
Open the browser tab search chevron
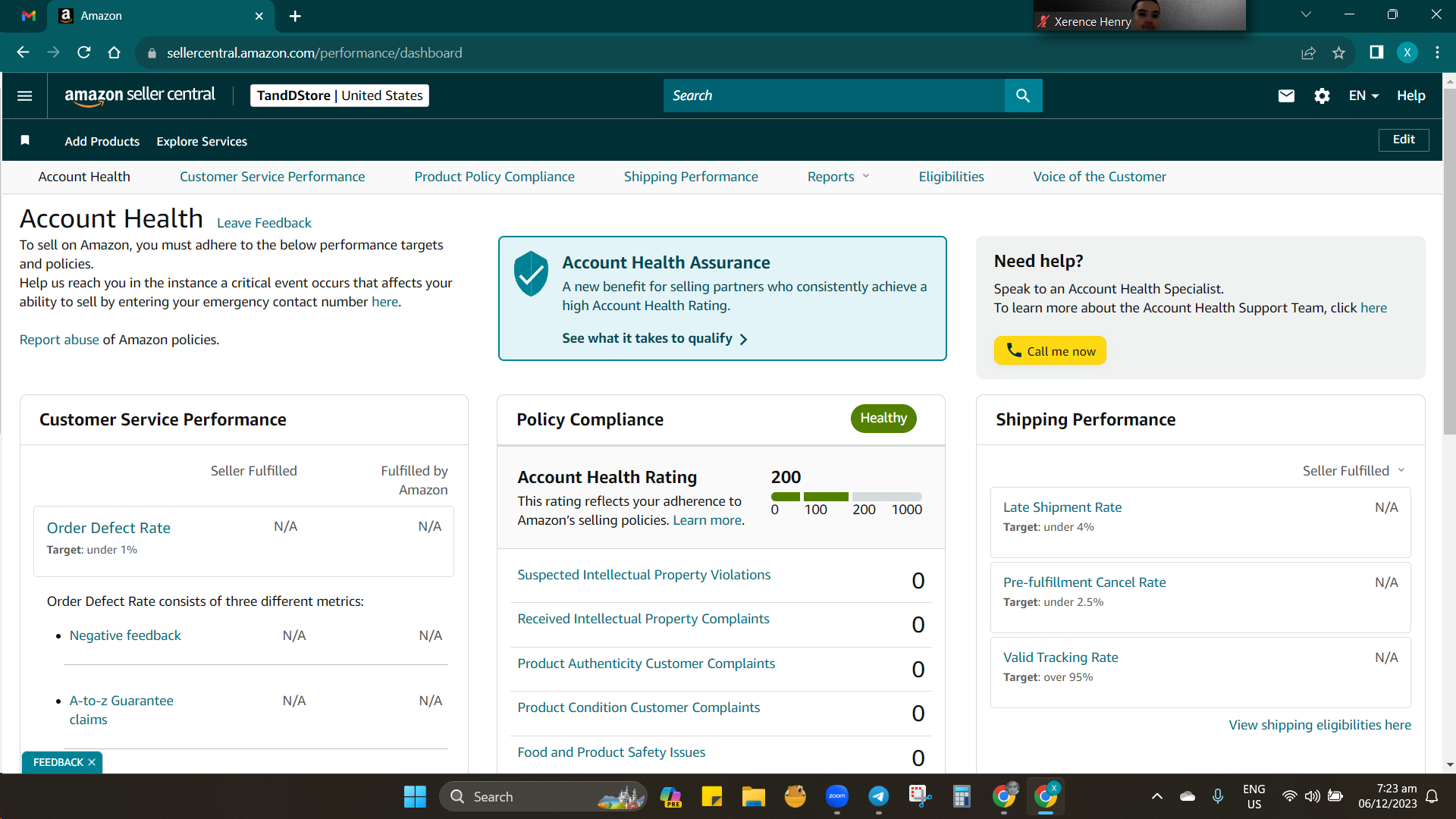tap(1306, 14)
